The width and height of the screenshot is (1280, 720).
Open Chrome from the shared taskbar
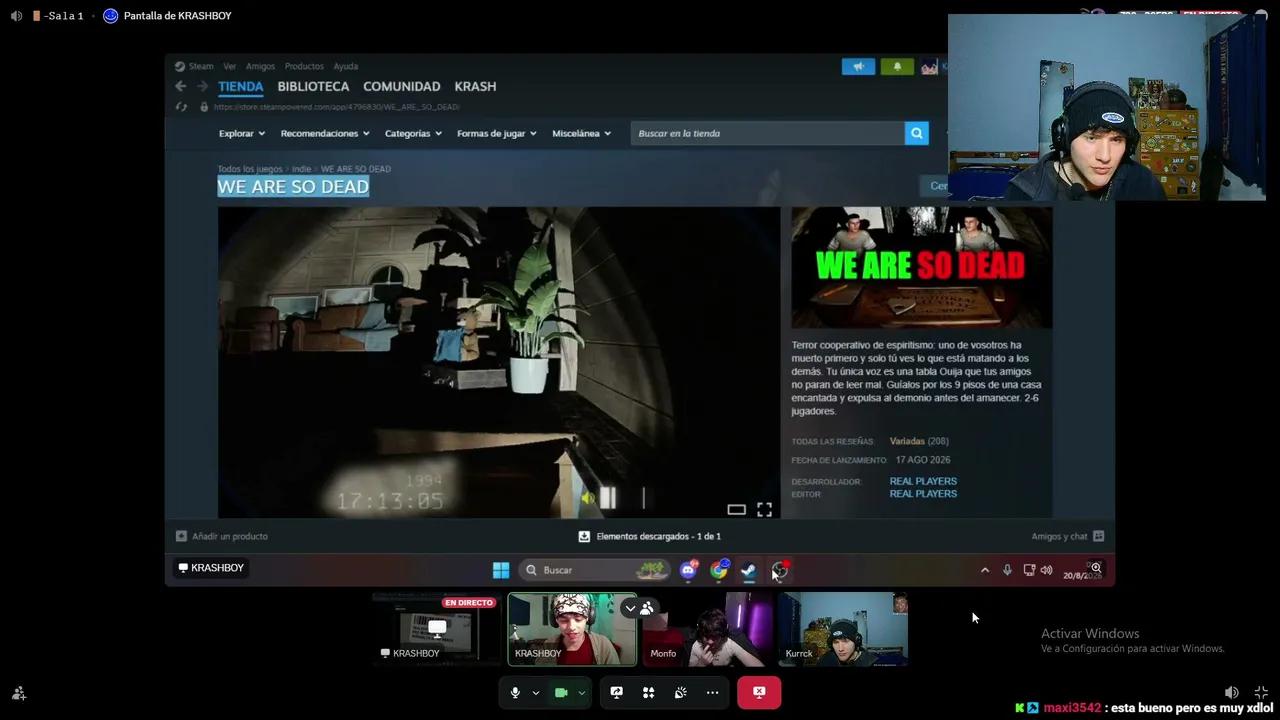tap(719, 570)
